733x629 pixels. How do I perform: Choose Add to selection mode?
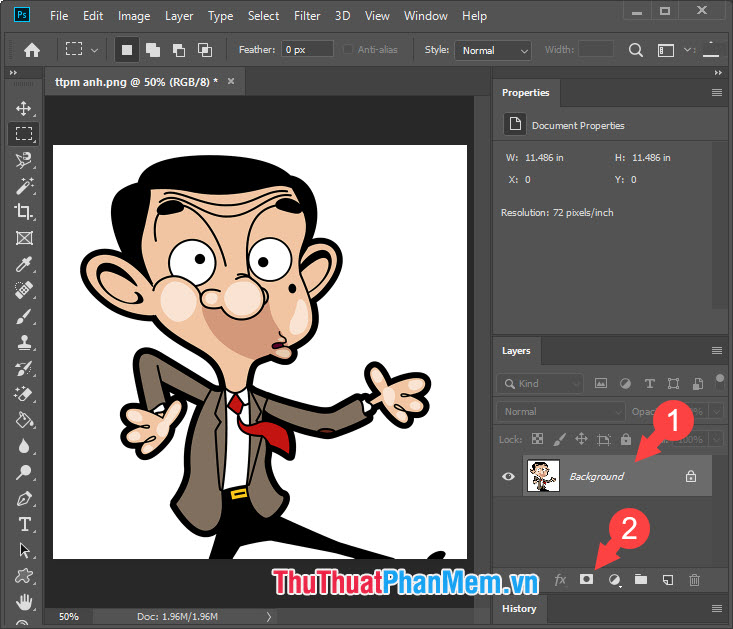[152, 50]
